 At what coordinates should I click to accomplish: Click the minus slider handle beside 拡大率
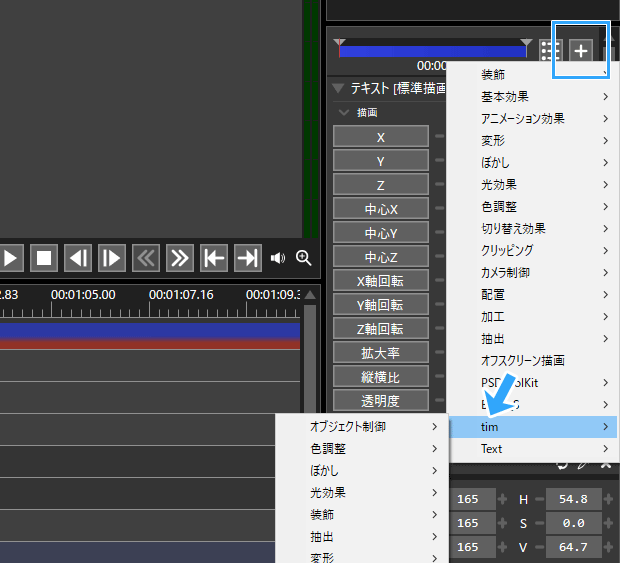click(x=440, y=352)
